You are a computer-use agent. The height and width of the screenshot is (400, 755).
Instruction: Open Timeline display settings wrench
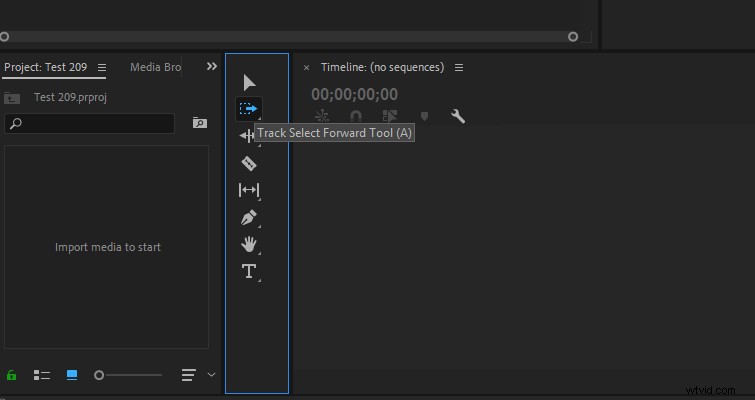pyautogui.click(x=458, y=116)
